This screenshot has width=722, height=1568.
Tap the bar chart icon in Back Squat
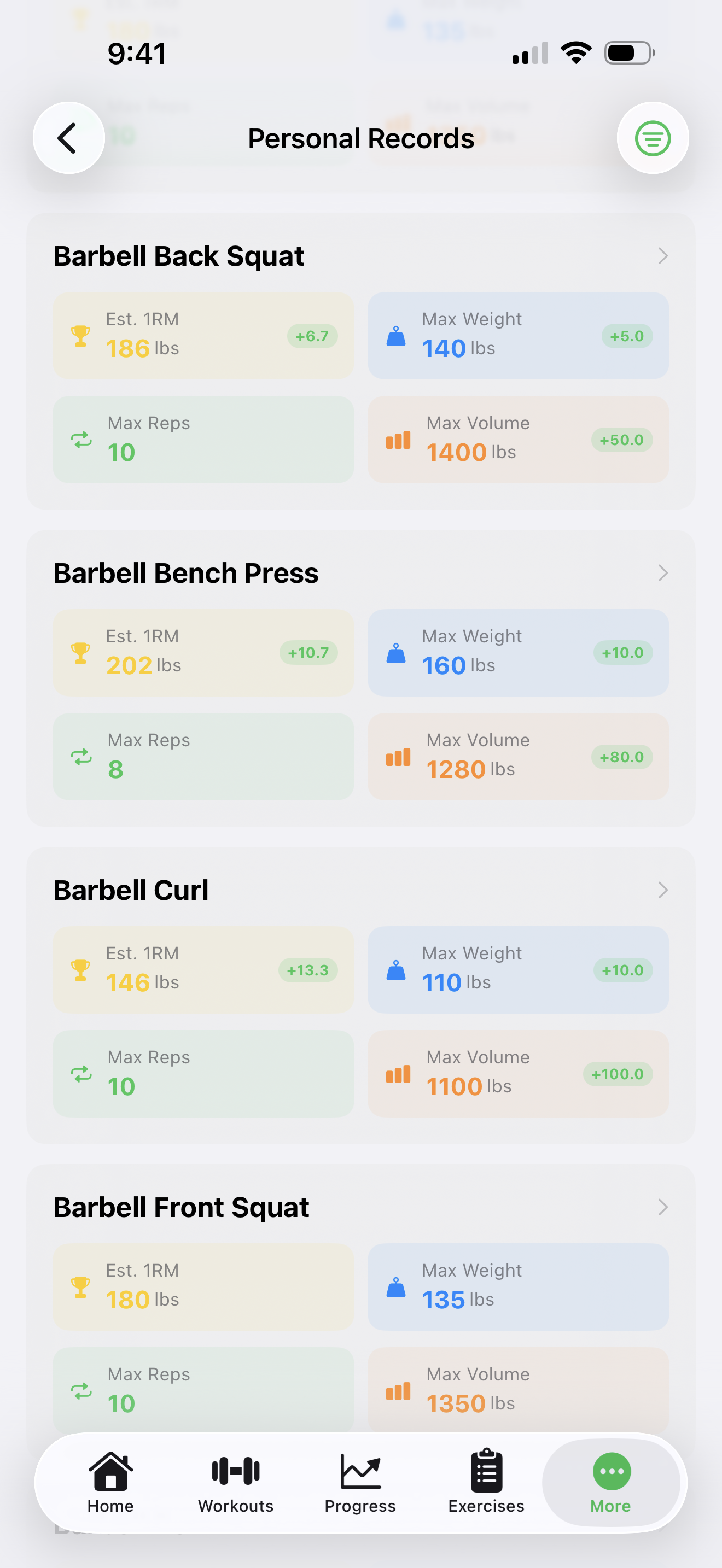pyautogui.click(x=398, y=440)
